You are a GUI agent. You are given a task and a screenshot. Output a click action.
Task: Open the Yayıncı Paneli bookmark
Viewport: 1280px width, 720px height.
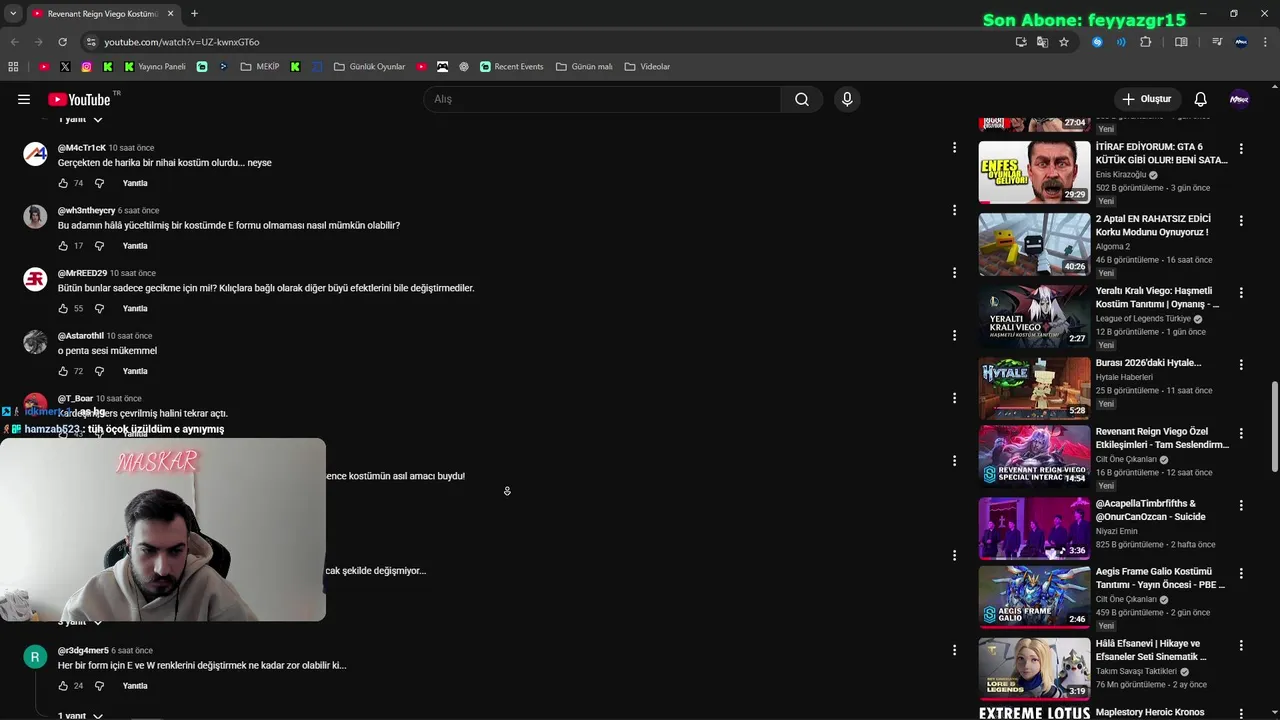coord(155,67)
